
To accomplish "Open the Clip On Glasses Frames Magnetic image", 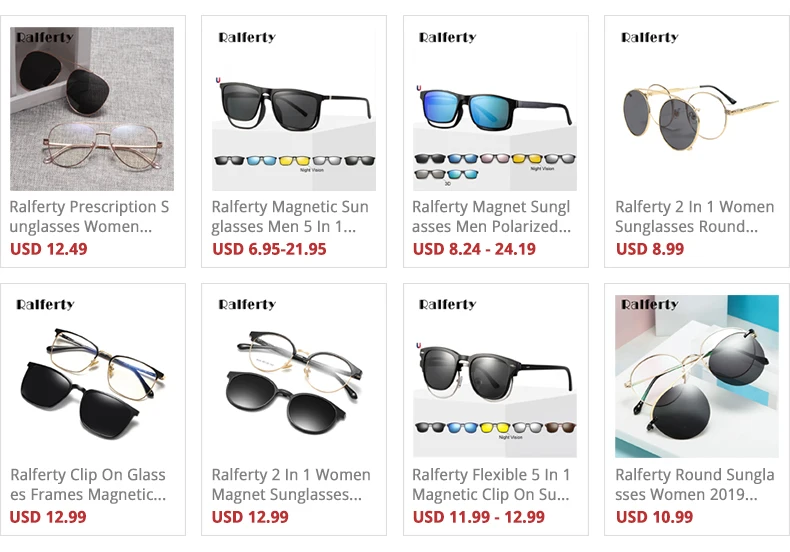I will [x=92, y=376].
